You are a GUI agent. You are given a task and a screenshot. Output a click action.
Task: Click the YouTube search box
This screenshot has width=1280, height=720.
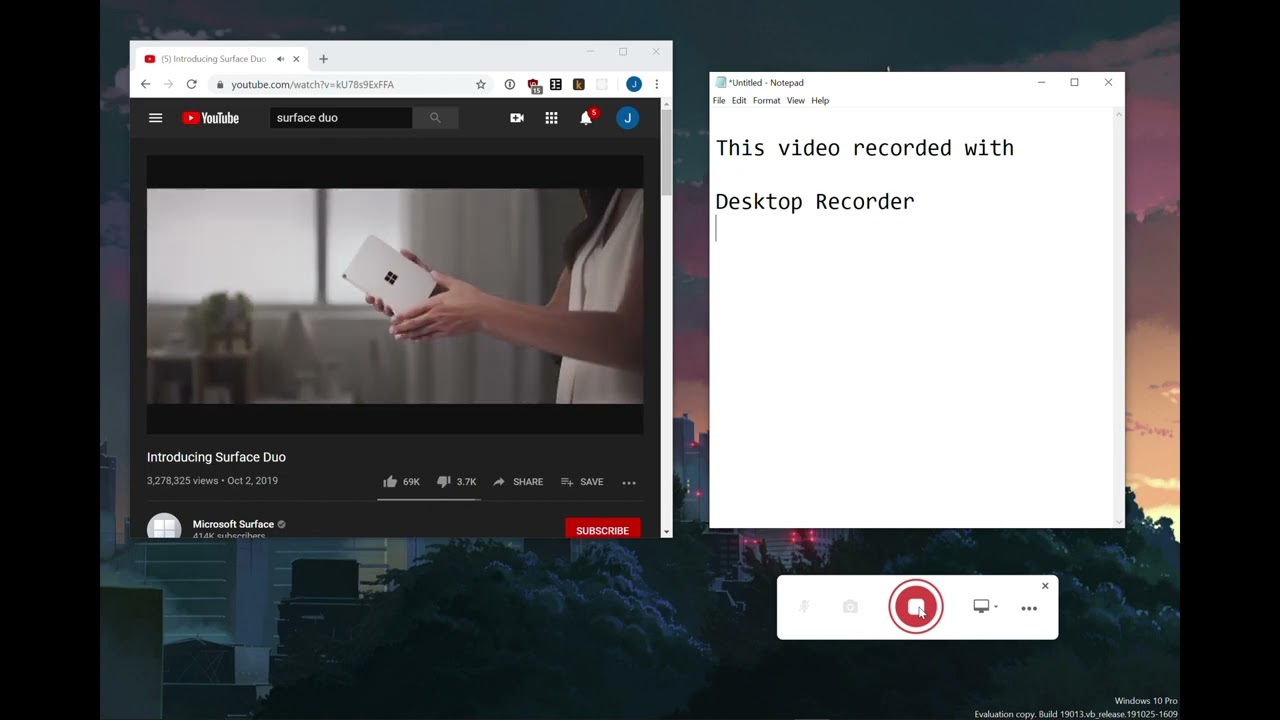pos(341,118)
